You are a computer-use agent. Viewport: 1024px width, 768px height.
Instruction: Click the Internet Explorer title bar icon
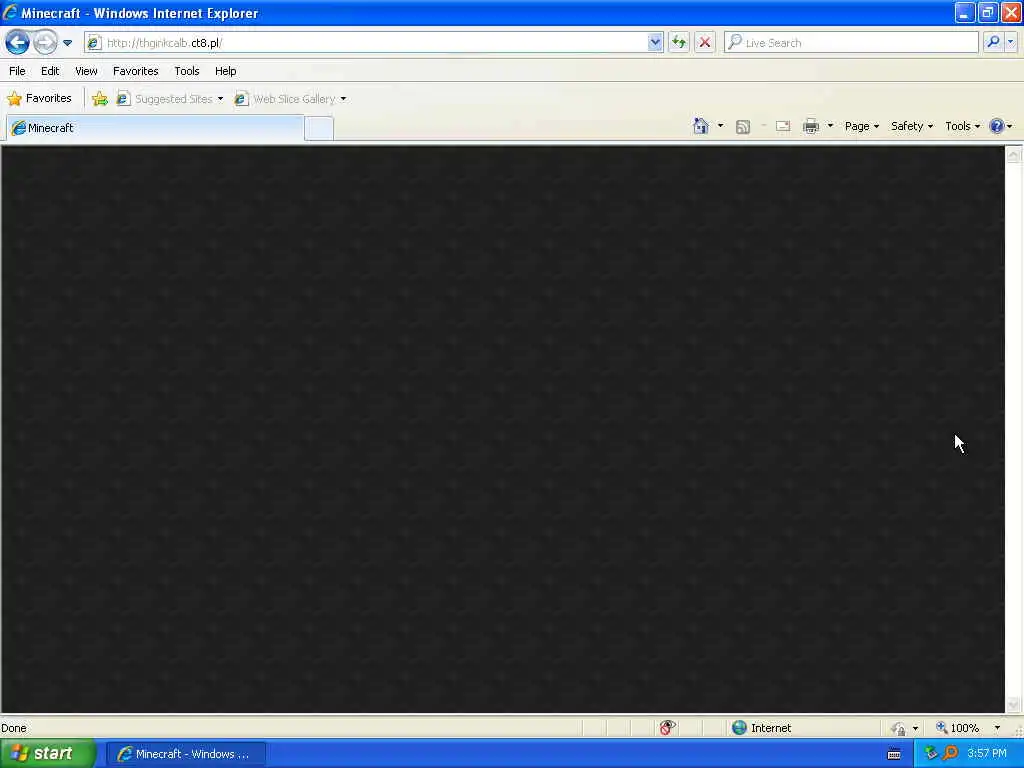[x=10, y=12]
